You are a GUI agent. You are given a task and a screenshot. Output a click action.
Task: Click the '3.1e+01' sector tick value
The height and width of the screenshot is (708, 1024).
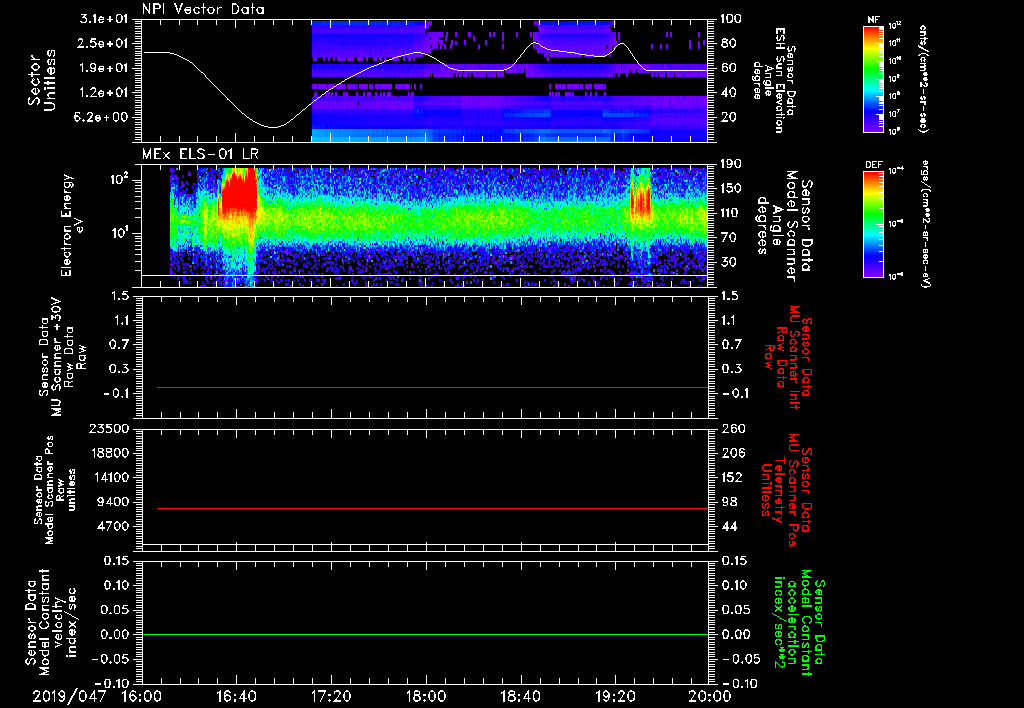click(103, 19)
